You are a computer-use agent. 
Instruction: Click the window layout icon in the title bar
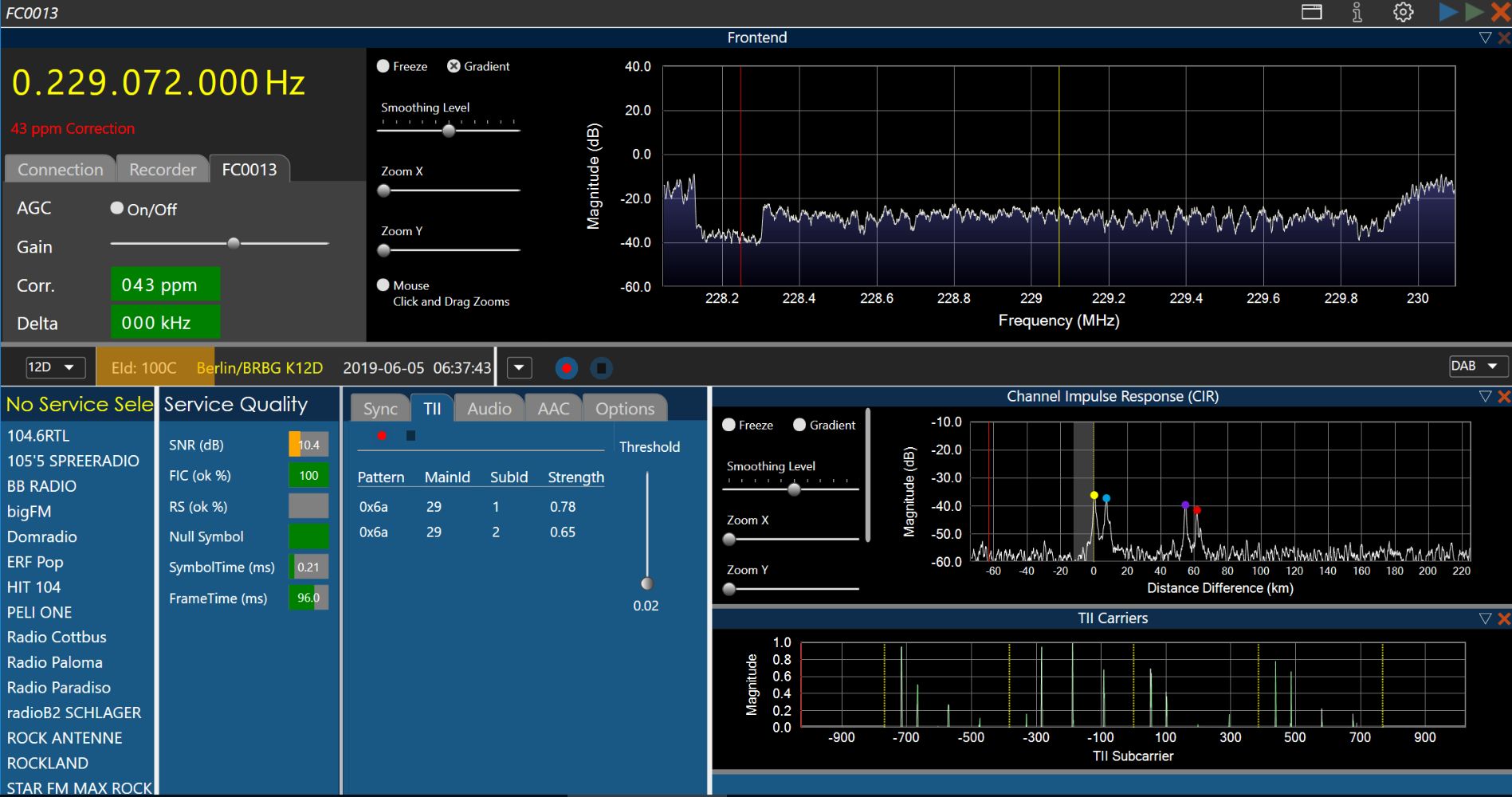coord(1311,12)
